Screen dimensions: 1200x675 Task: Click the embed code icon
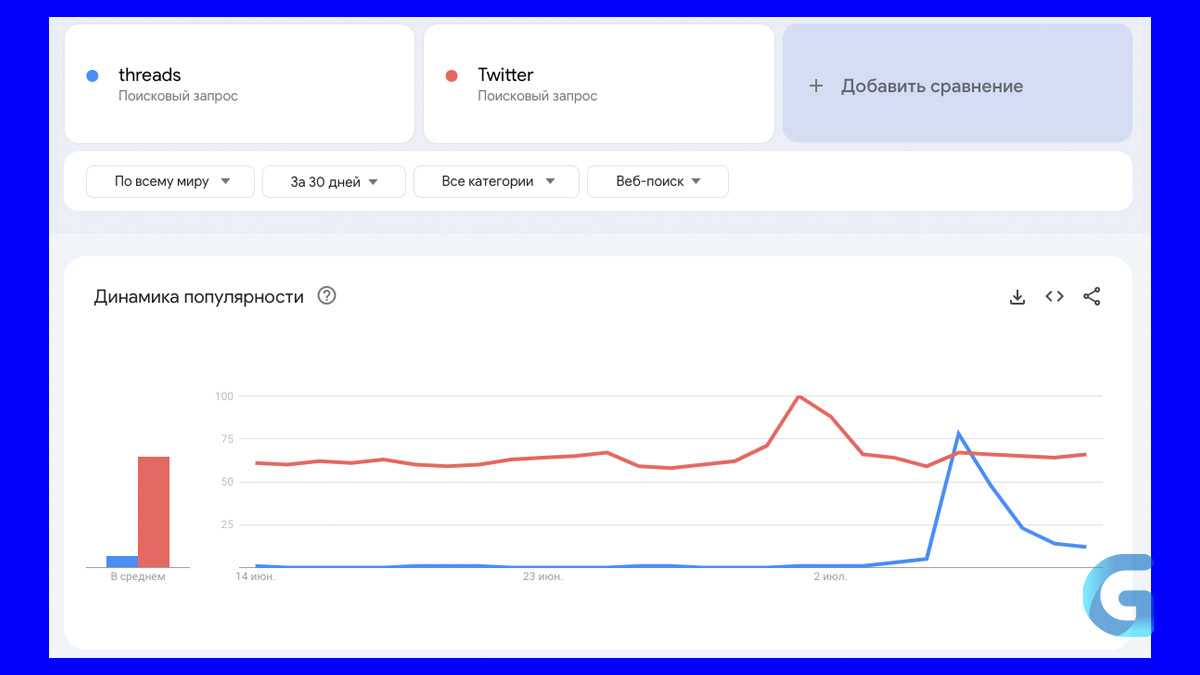tap(1054, 297)
